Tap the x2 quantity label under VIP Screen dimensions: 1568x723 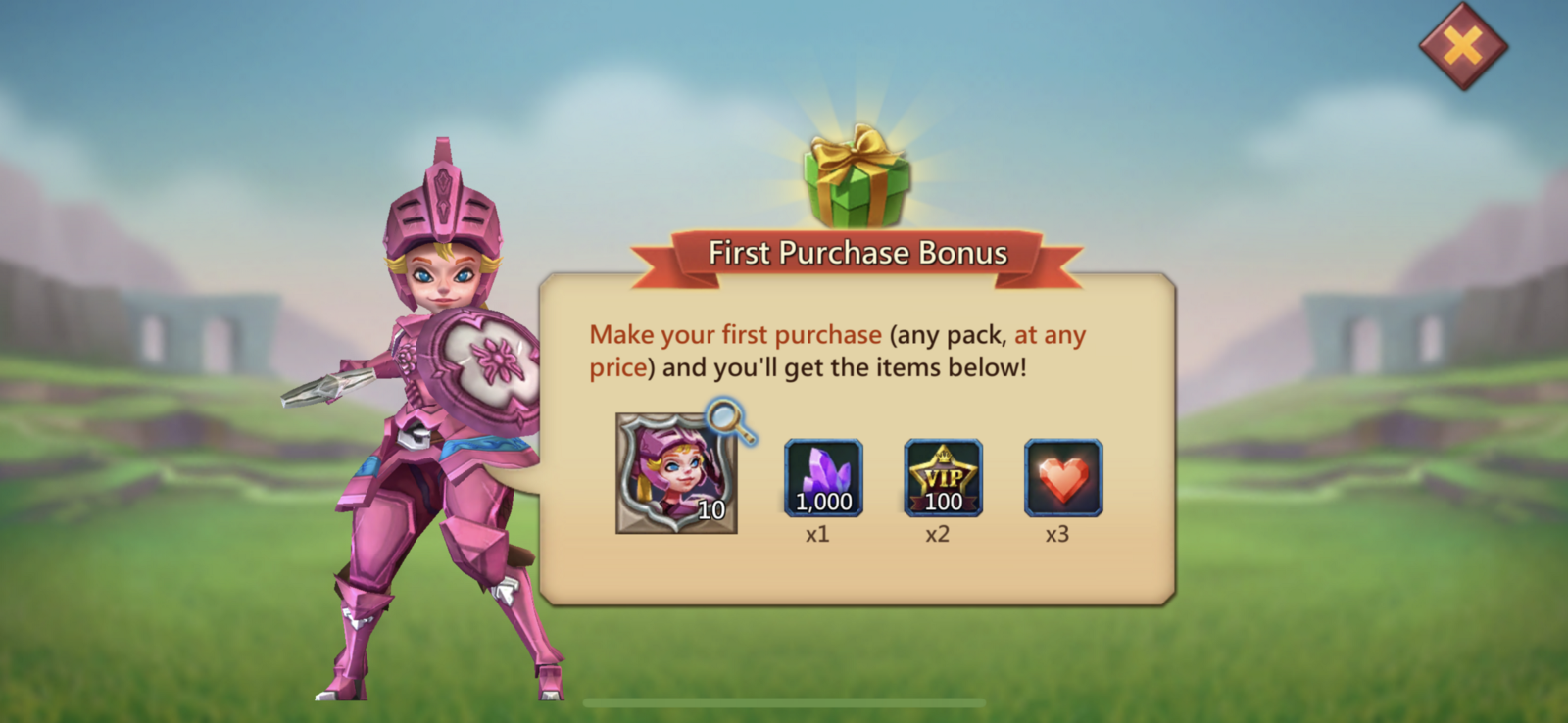[x=937, y=535]
